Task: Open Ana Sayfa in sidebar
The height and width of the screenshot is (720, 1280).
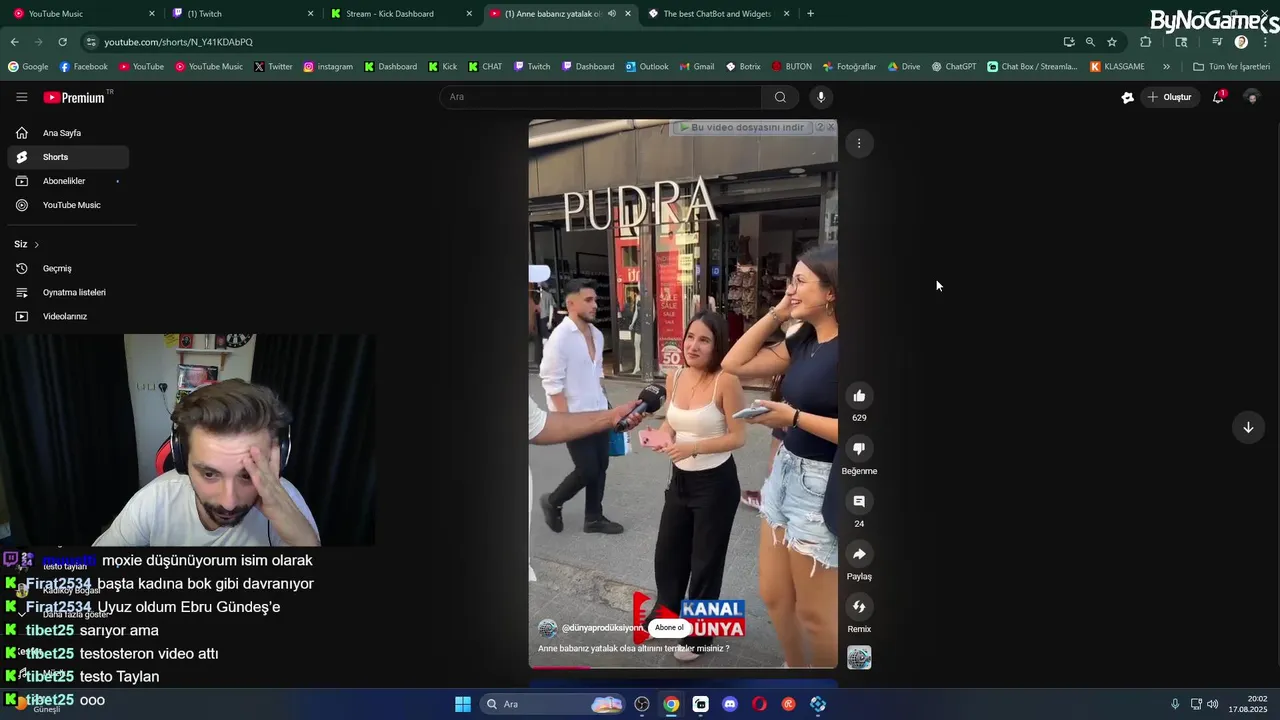Action: (x=68, y=133)
